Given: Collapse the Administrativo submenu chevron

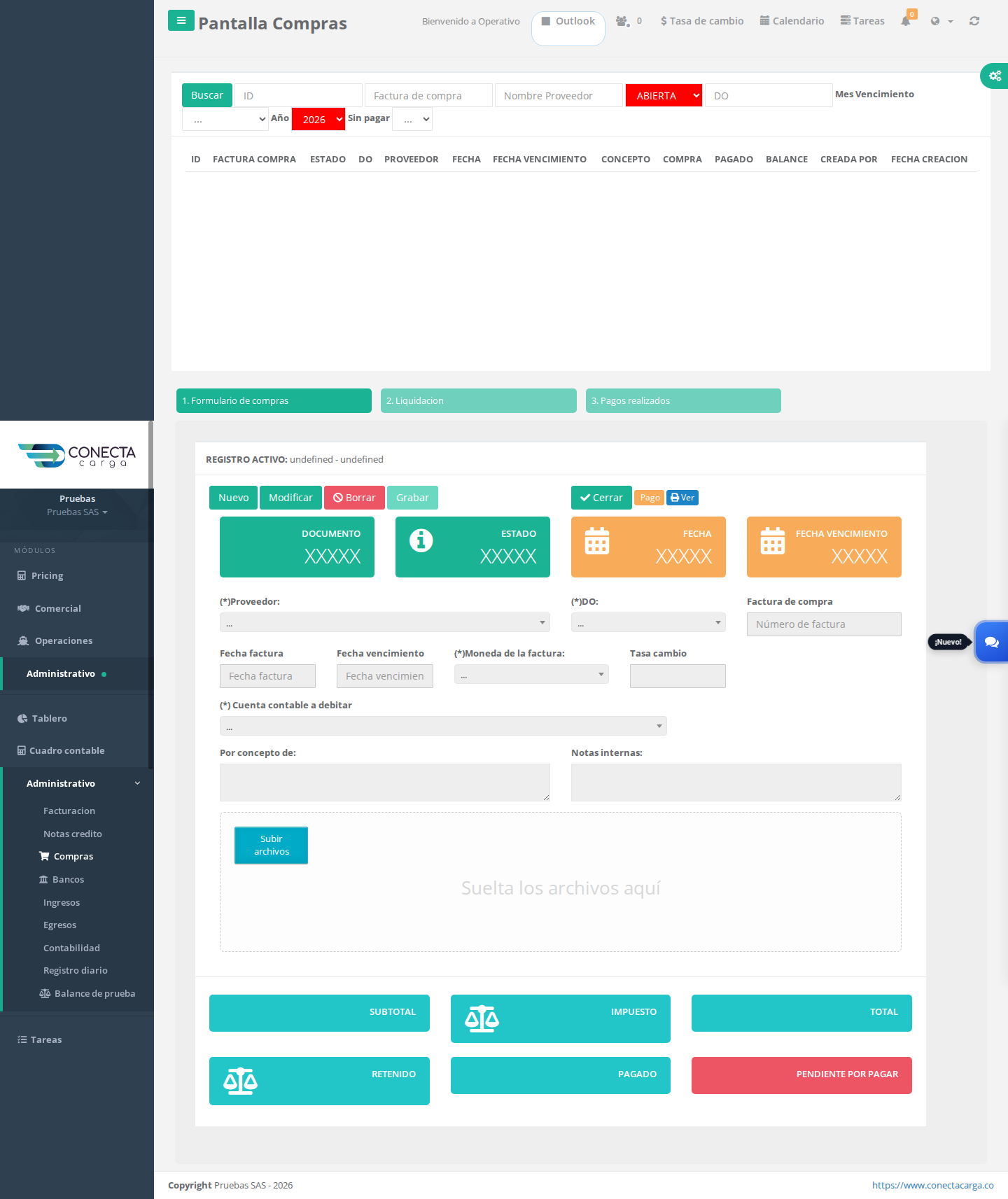Looking at the screenshot, I should [137, 783].
